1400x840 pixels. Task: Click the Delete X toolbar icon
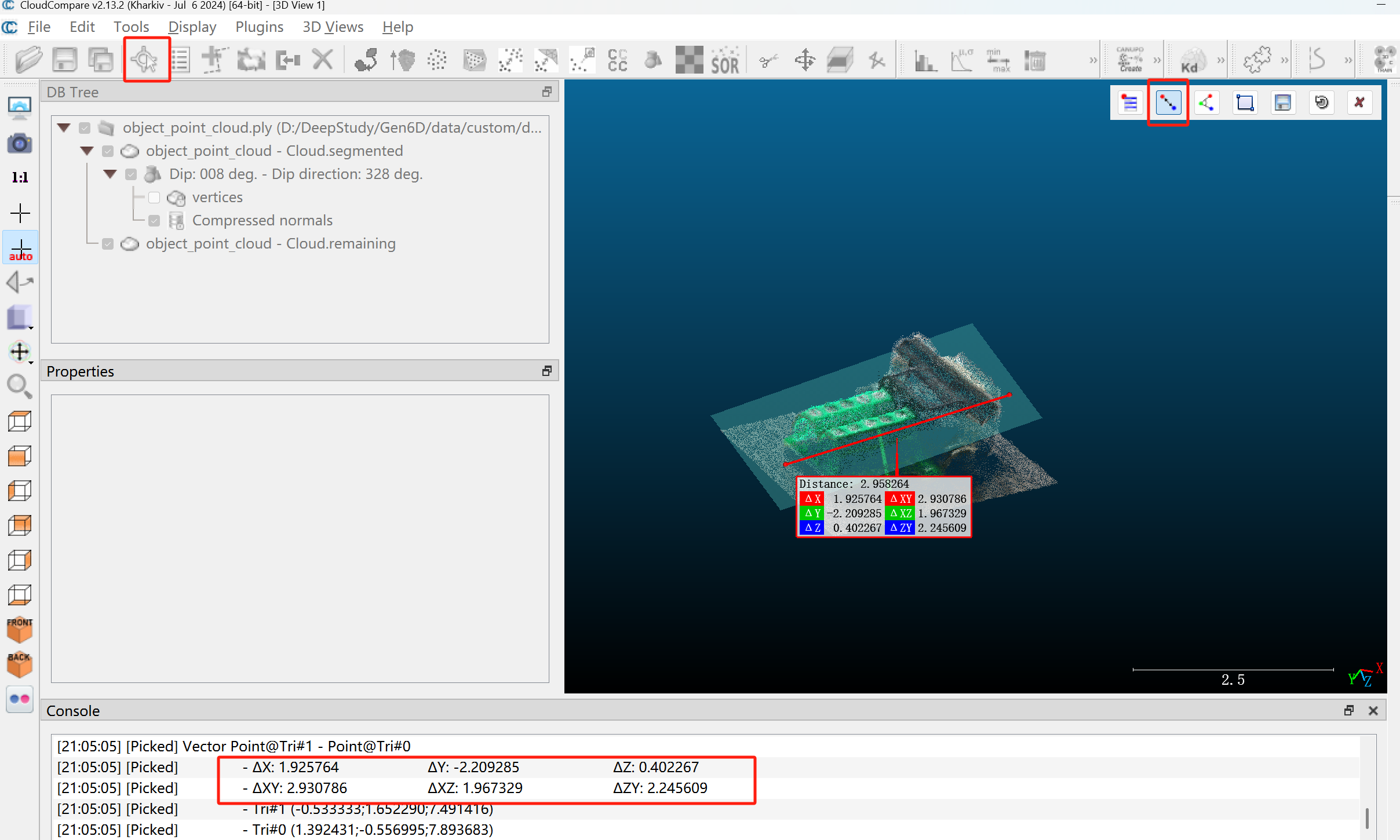(323, 60)
